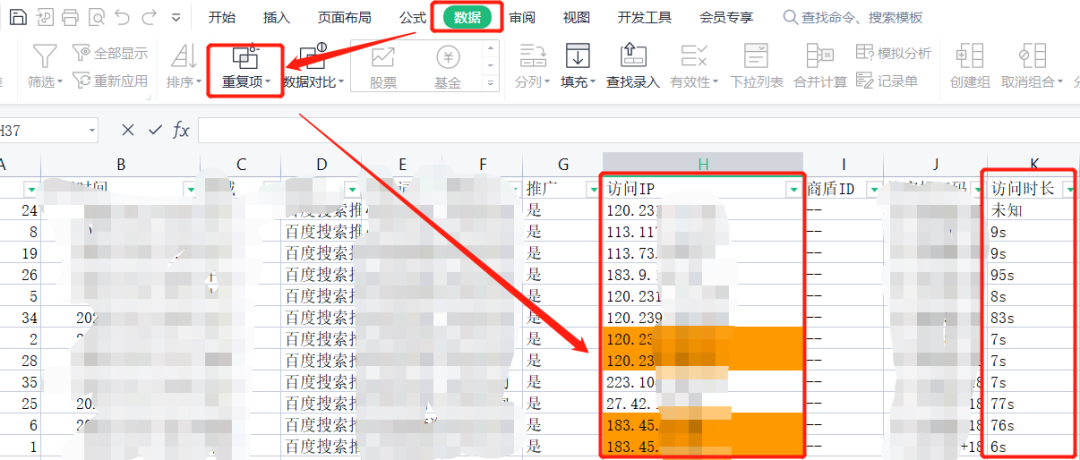
Task: Click the 查找录入 icon
Action: 632,56
